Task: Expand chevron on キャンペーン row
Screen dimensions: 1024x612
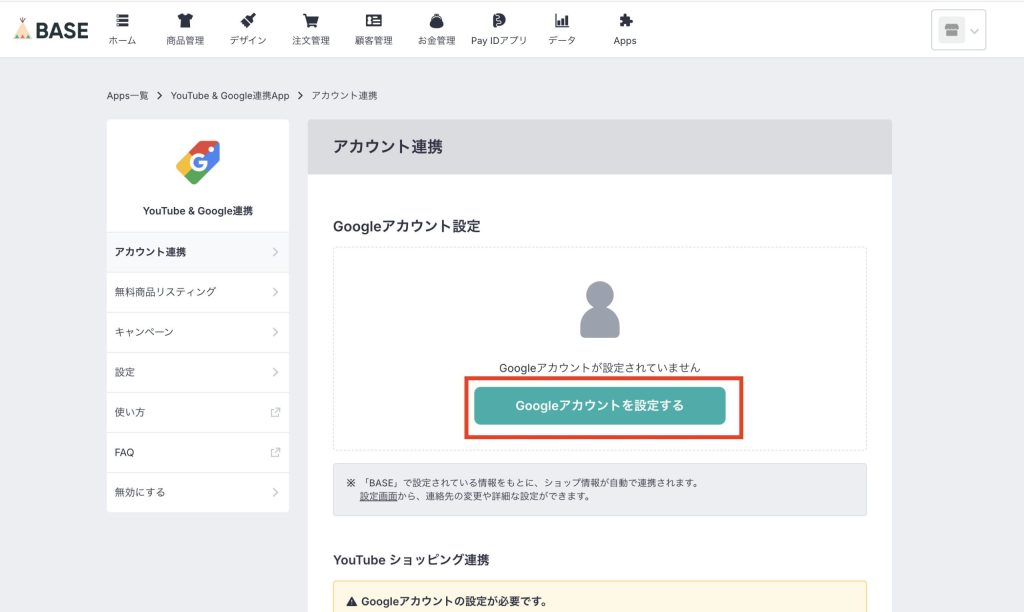Action: (276, 332)
